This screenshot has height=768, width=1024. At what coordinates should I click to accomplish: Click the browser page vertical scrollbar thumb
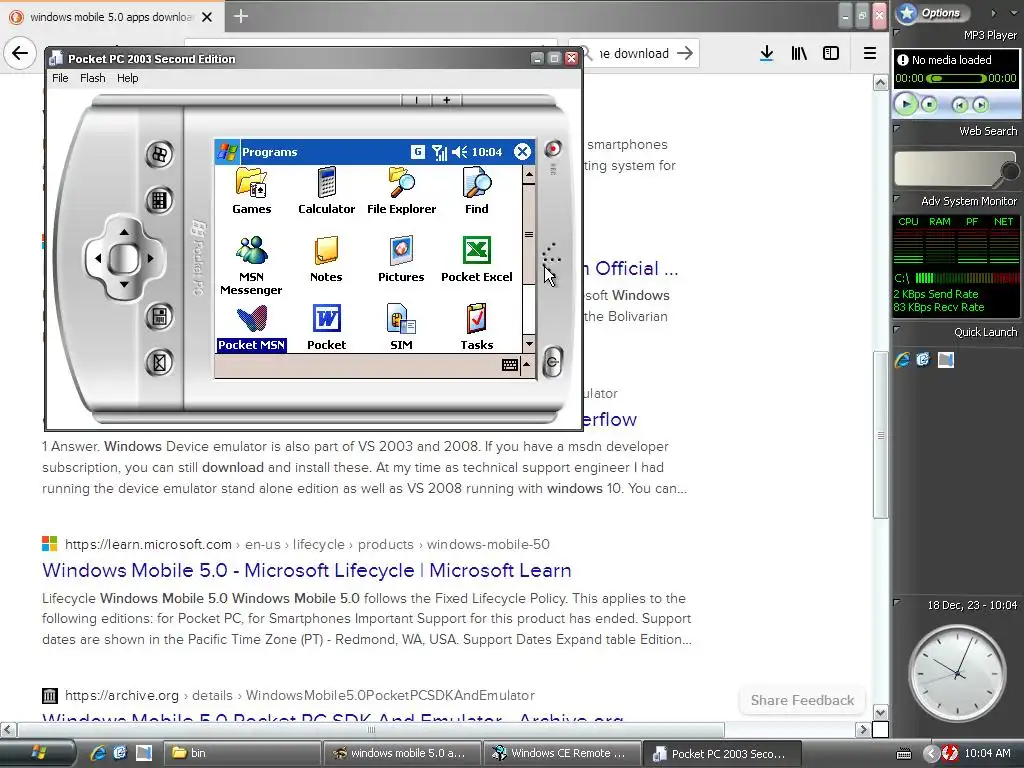click(880, 435)
